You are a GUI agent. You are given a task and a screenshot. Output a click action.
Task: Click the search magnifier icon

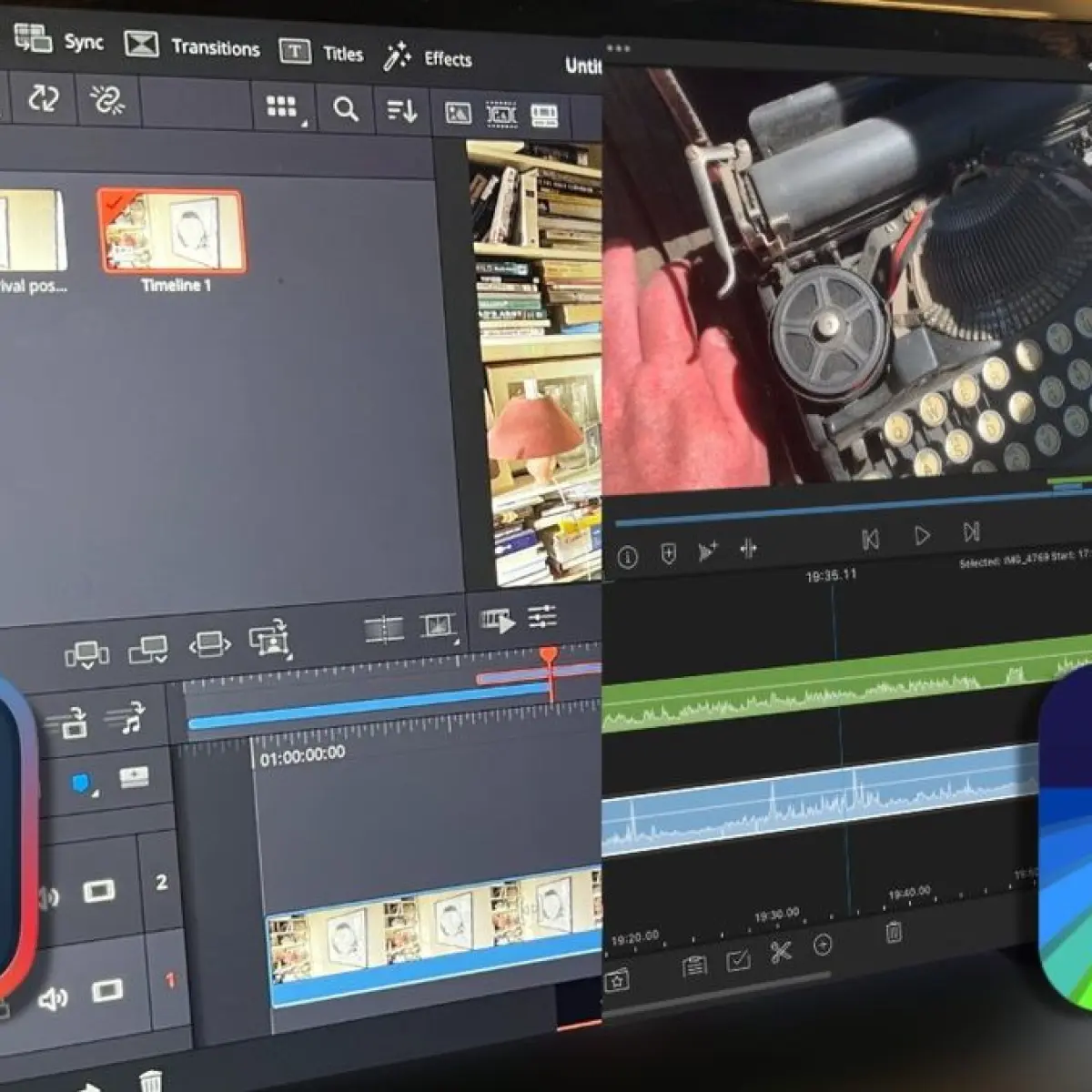click(x=346, y=109)
